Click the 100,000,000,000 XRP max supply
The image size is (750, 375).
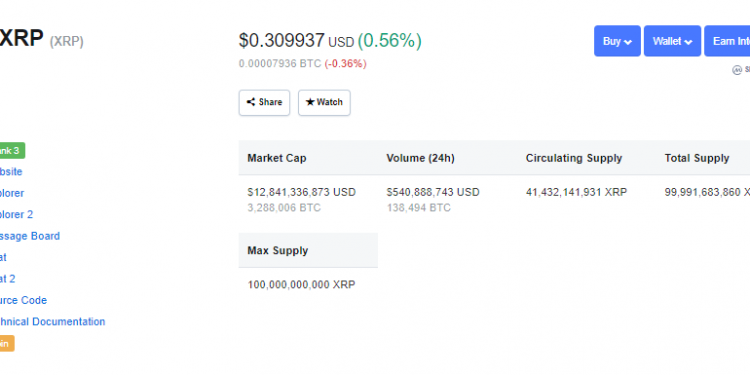tap(301, 285)
